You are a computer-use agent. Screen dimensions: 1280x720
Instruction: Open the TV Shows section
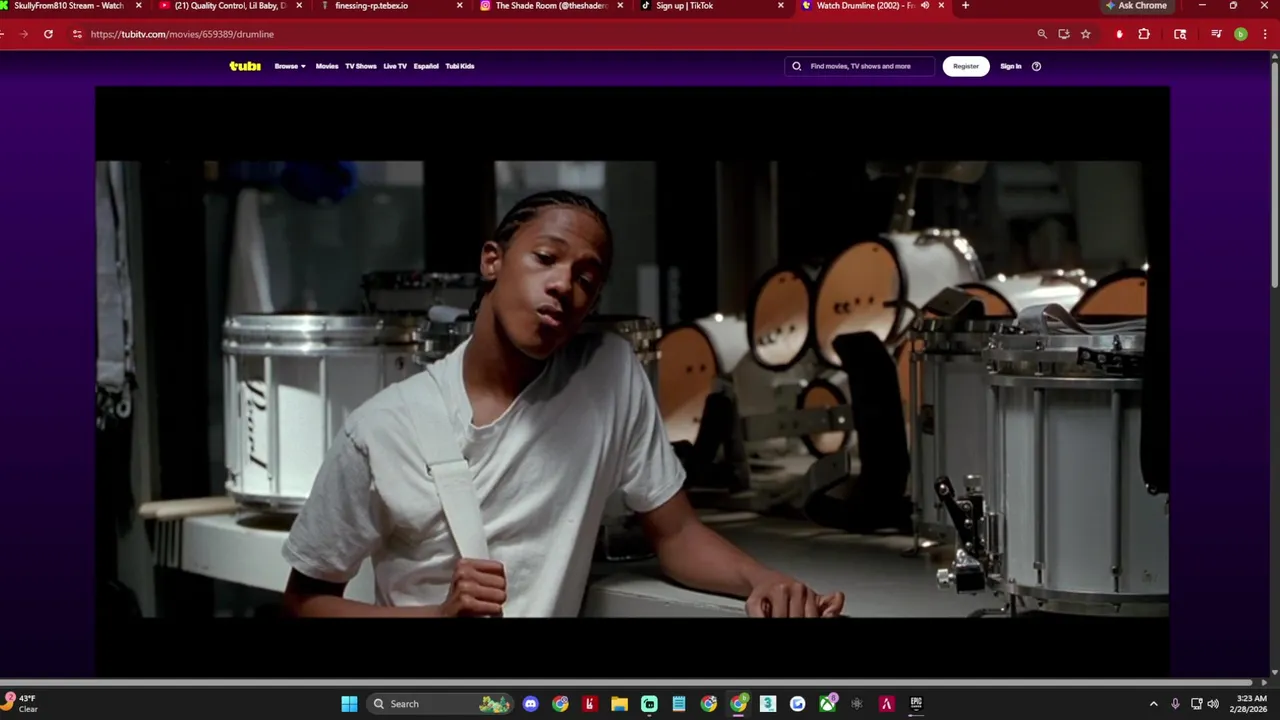pos(361,66)
